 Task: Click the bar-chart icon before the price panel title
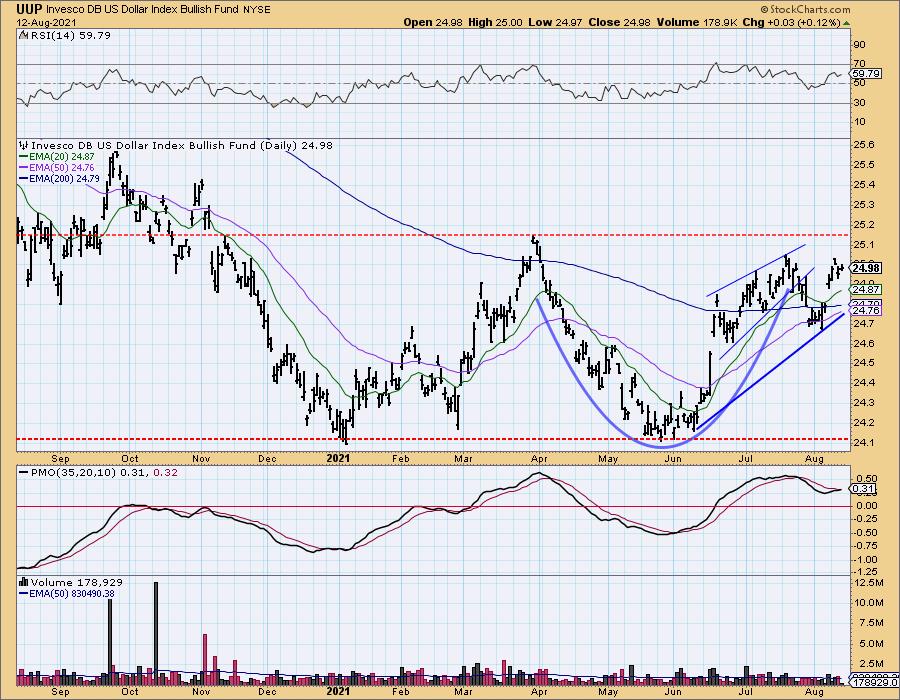pyautogui.click(x=24, y=145)
